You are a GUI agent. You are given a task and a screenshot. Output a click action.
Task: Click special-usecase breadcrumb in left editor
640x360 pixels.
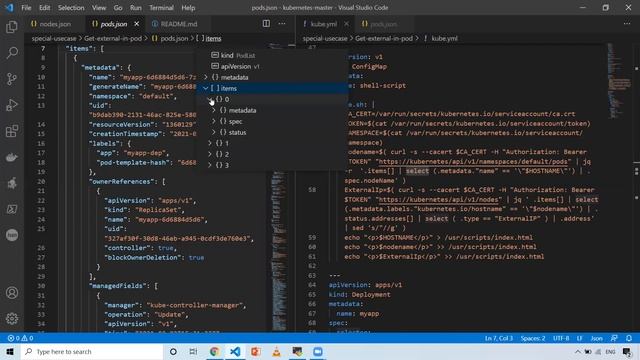54,38
